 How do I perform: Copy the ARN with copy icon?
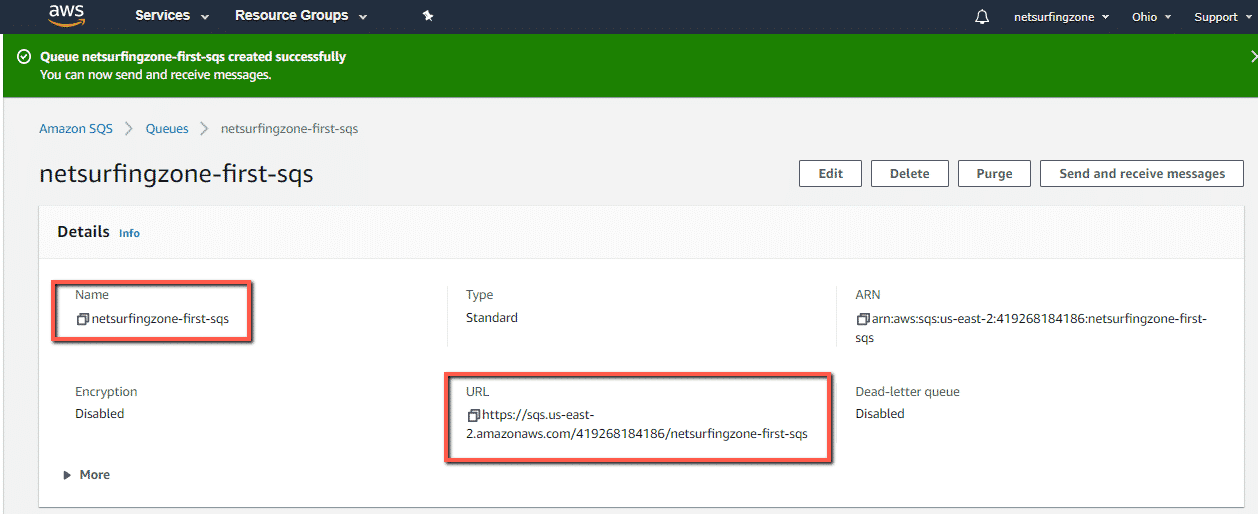[x=863, y=319]
